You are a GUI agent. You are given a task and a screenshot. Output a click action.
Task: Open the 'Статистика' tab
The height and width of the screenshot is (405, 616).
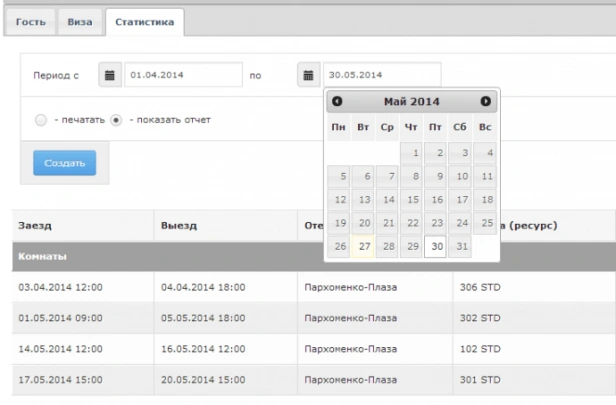(141, 21)
